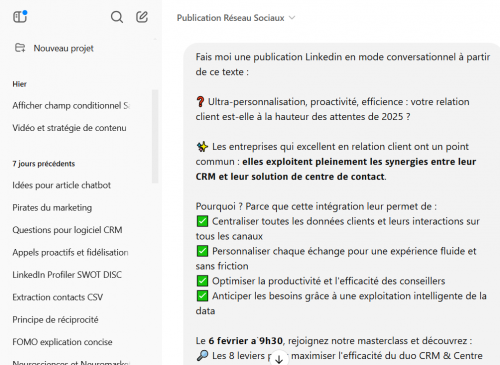
Task: Start a new chat with the compose icon
Action: pyautogui.click(x=142, y=17)
